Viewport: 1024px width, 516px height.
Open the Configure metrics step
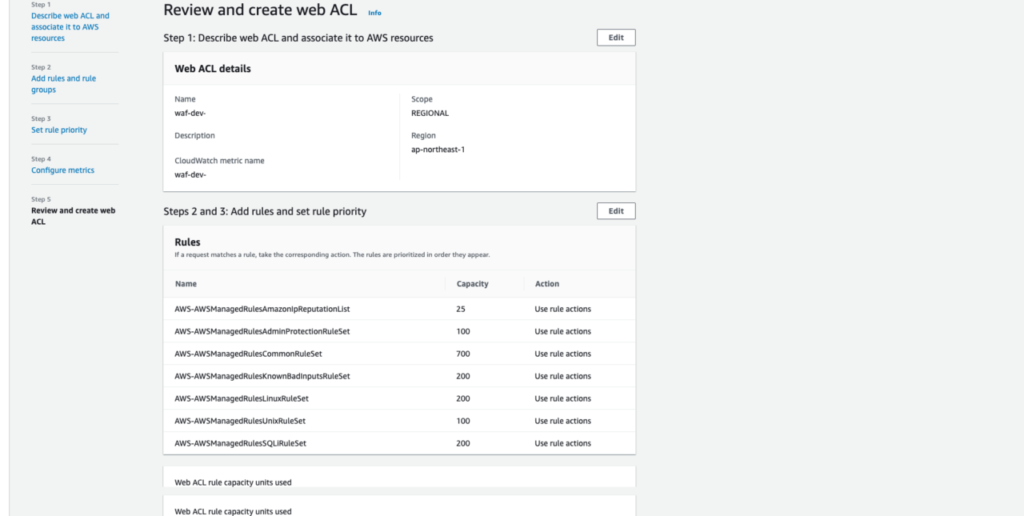click(x=63, y=170)
